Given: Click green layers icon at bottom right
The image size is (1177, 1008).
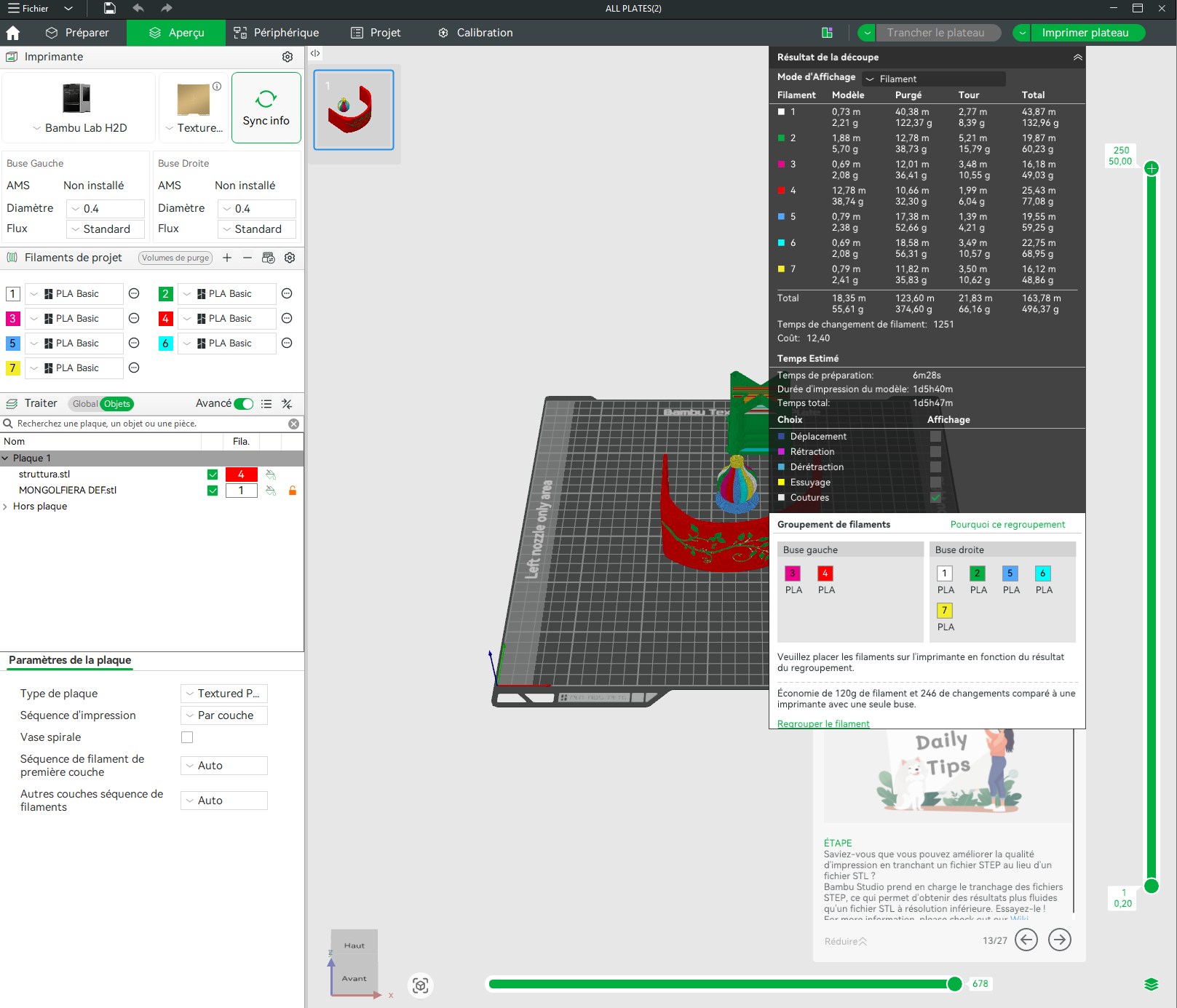Looking at the screenshot, I should tap(1151, 984).
